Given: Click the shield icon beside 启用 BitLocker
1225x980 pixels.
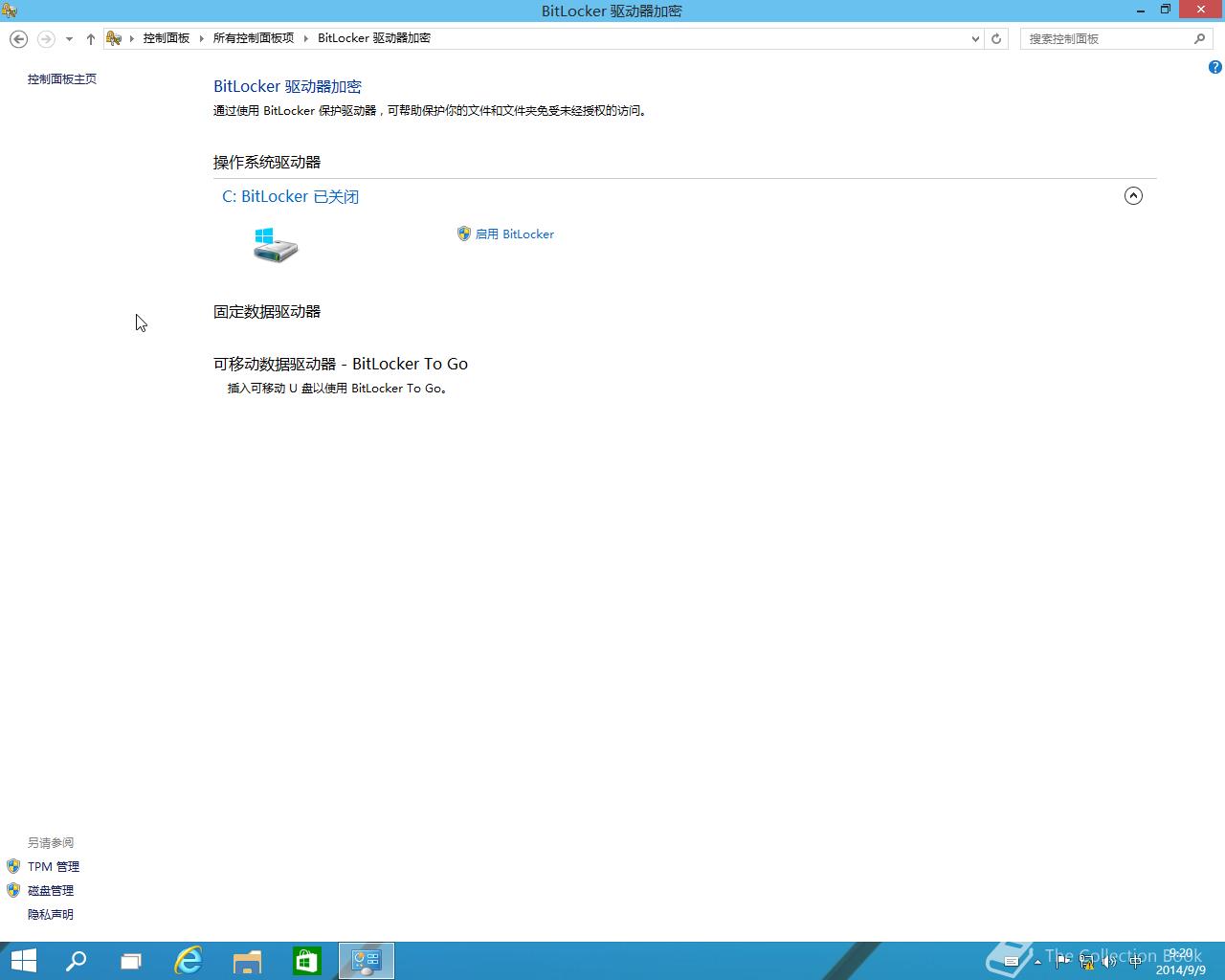Looking at the screenshot, I should point(464,234).
